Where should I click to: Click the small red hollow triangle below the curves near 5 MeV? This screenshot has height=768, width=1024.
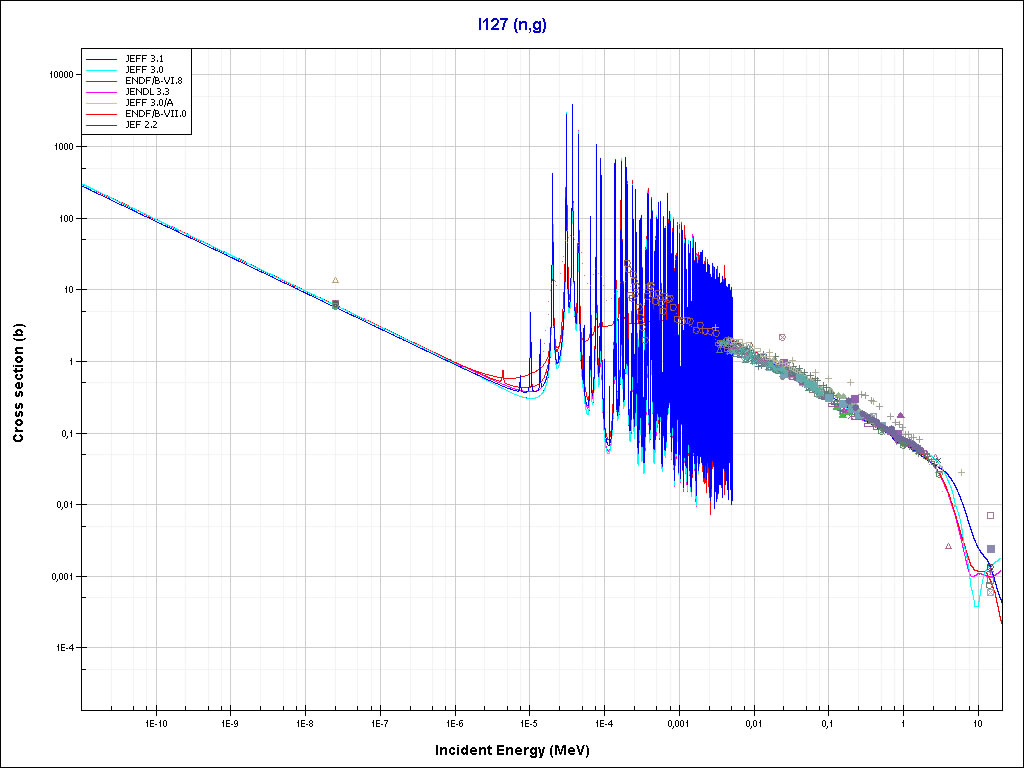click(x=948, y=546)
